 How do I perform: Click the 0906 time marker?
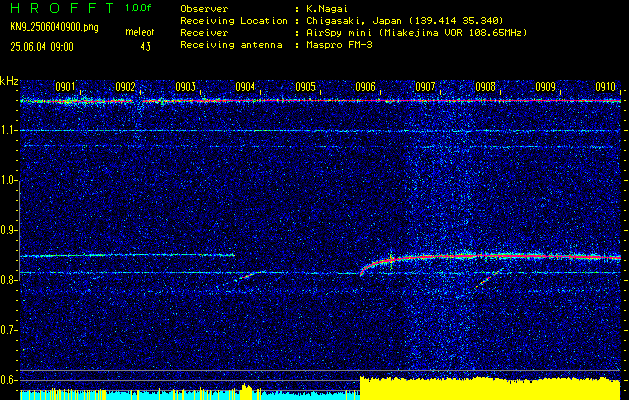pos(365,87)
